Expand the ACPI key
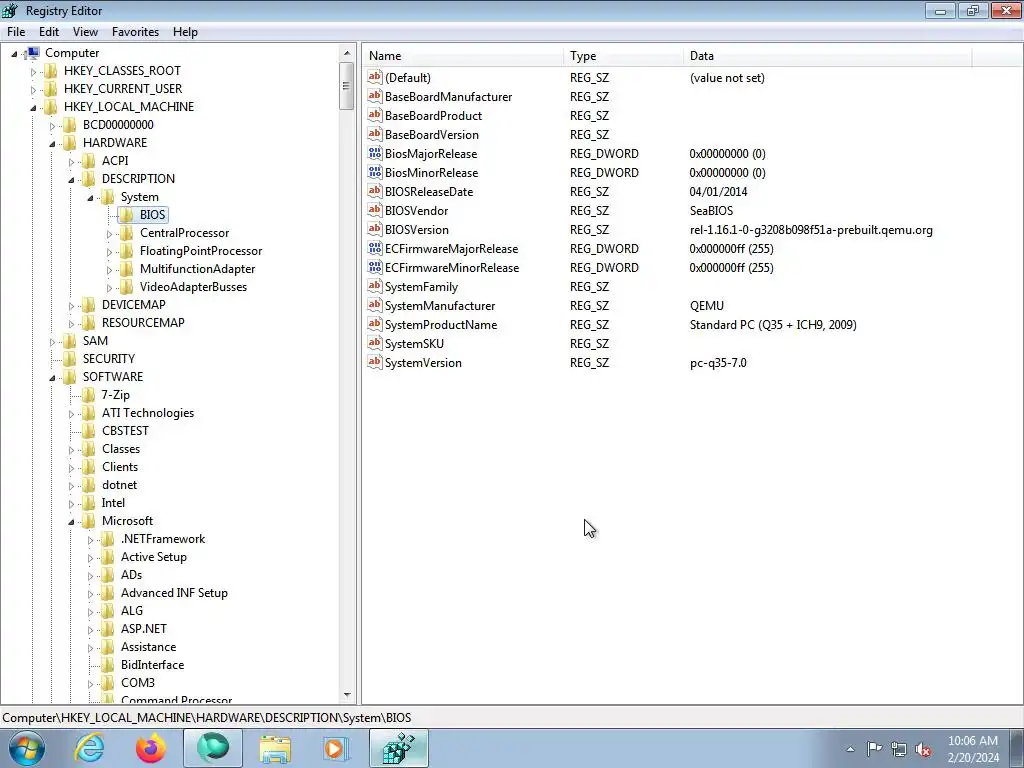The height and width of the screenshot is (768, 1024). tap(71, 161)
